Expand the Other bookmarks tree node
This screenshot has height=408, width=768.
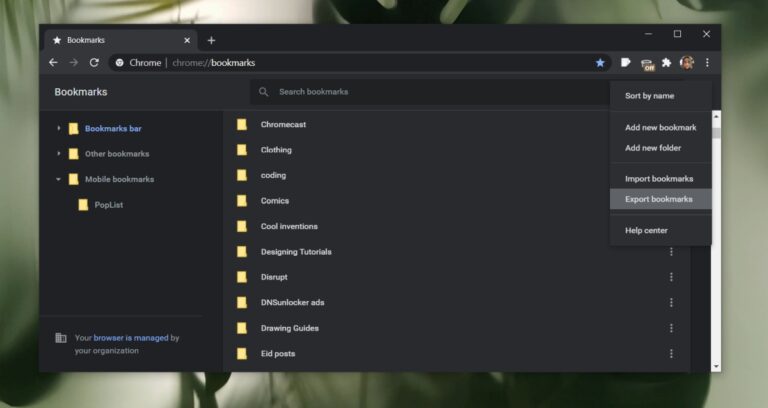click(x=58, y=154)
